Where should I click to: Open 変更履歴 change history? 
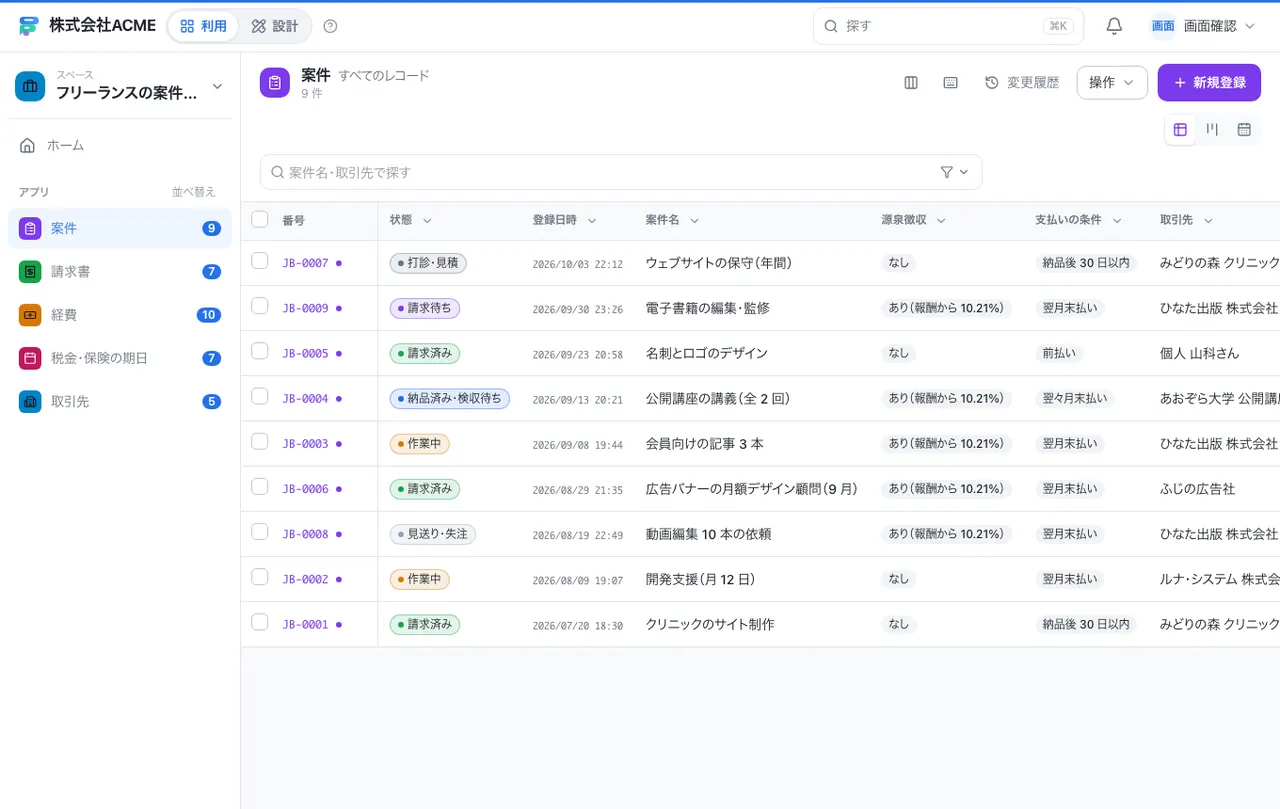1022,83
